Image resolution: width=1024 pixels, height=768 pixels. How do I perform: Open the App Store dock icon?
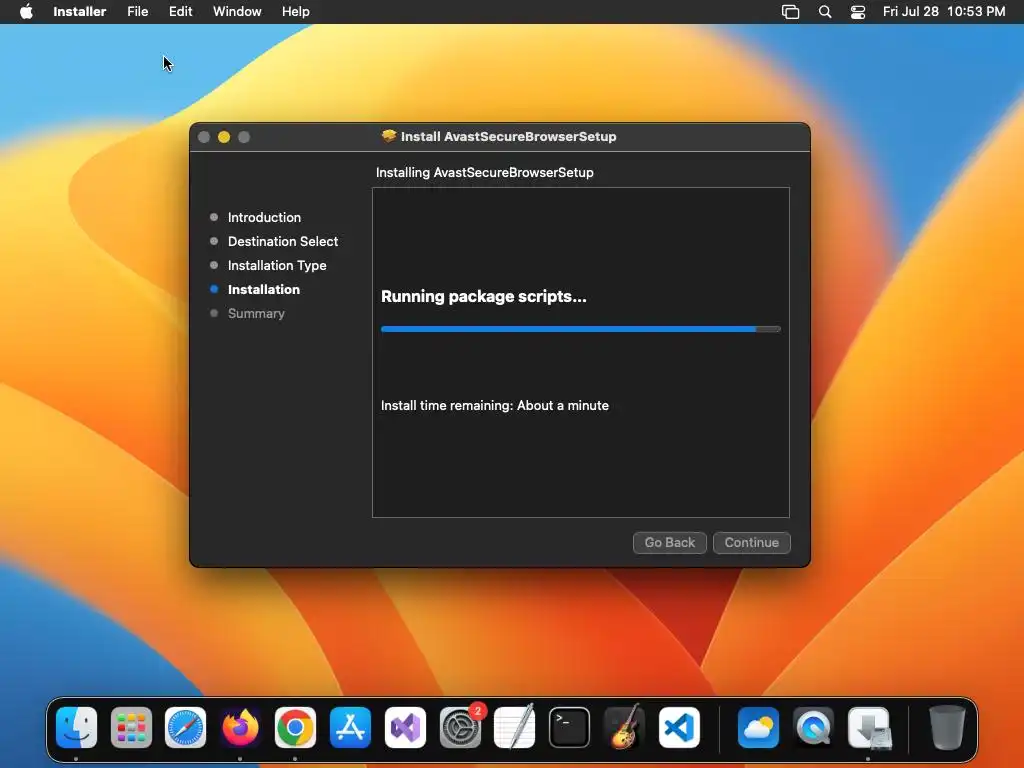click(350, 727)
